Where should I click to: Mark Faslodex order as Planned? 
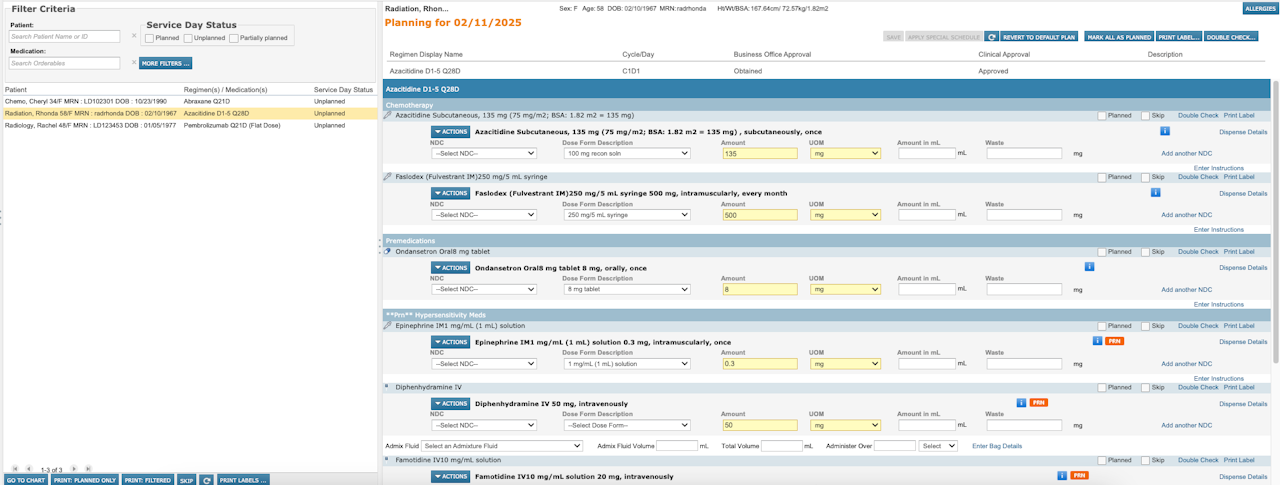(x=1102, y=177)
